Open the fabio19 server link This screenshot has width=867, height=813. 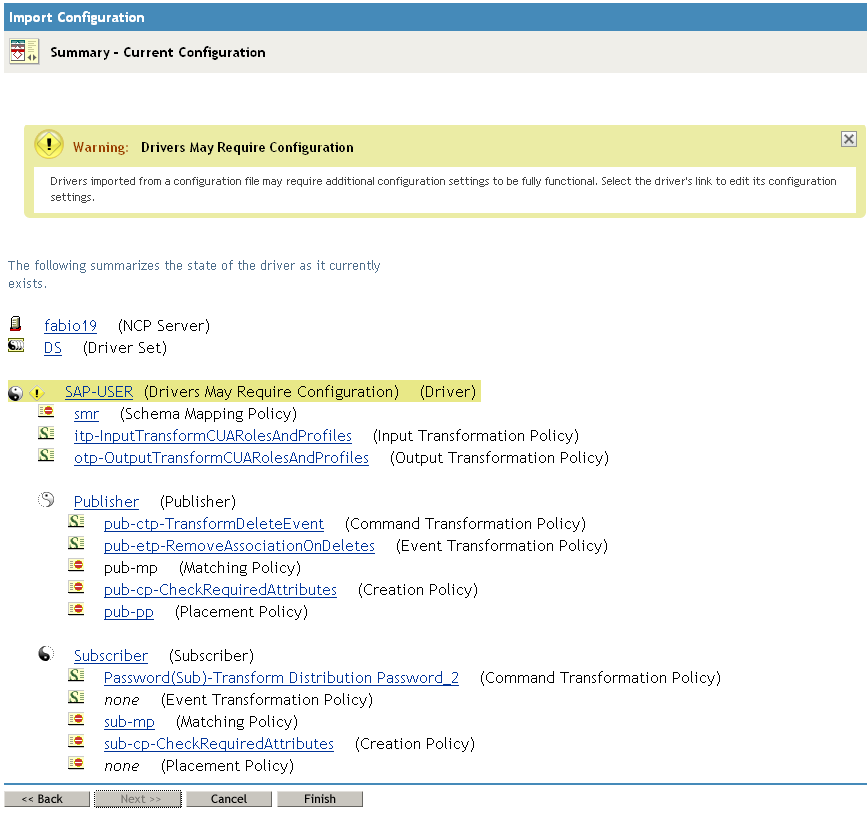coord(70,324)
